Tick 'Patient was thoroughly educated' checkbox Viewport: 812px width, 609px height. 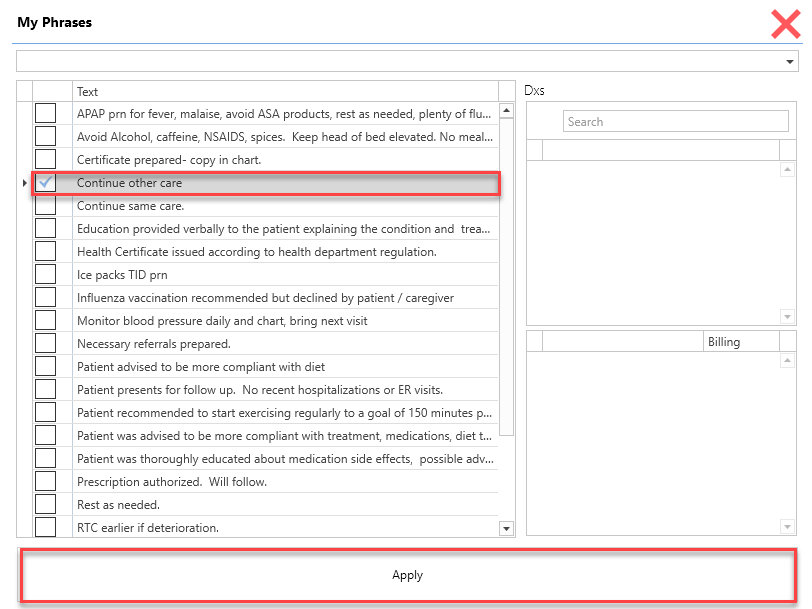[x=46, y=458]
